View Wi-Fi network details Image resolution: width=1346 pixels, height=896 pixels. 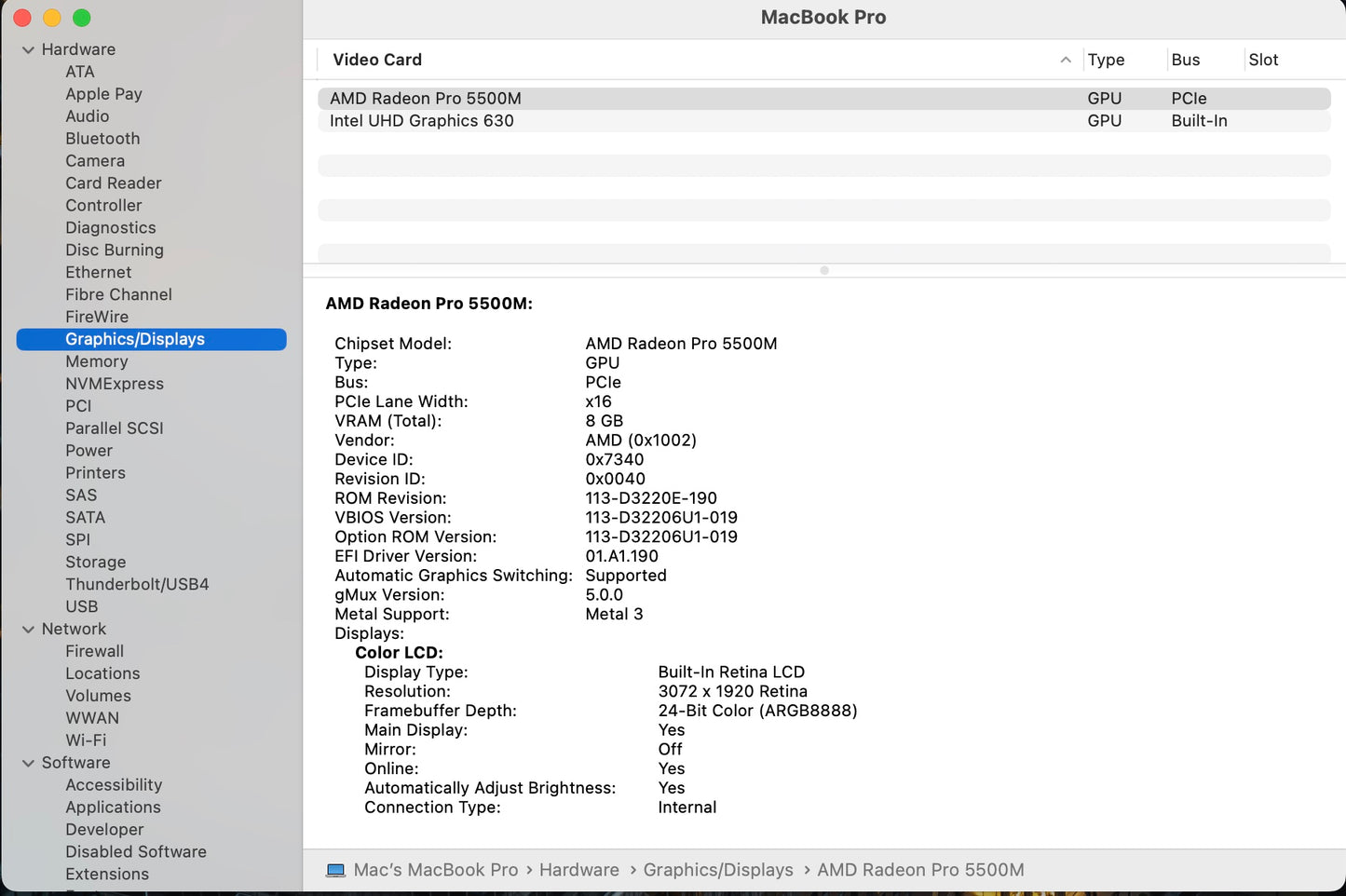point(86,740)
